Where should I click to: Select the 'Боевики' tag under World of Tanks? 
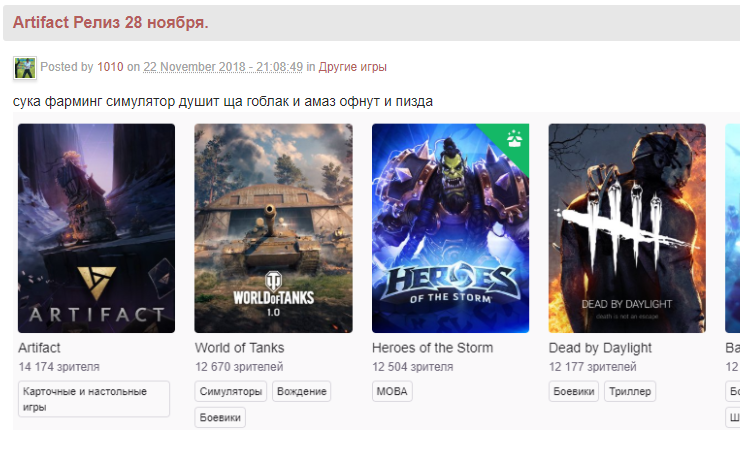click(x=220, y=417)
